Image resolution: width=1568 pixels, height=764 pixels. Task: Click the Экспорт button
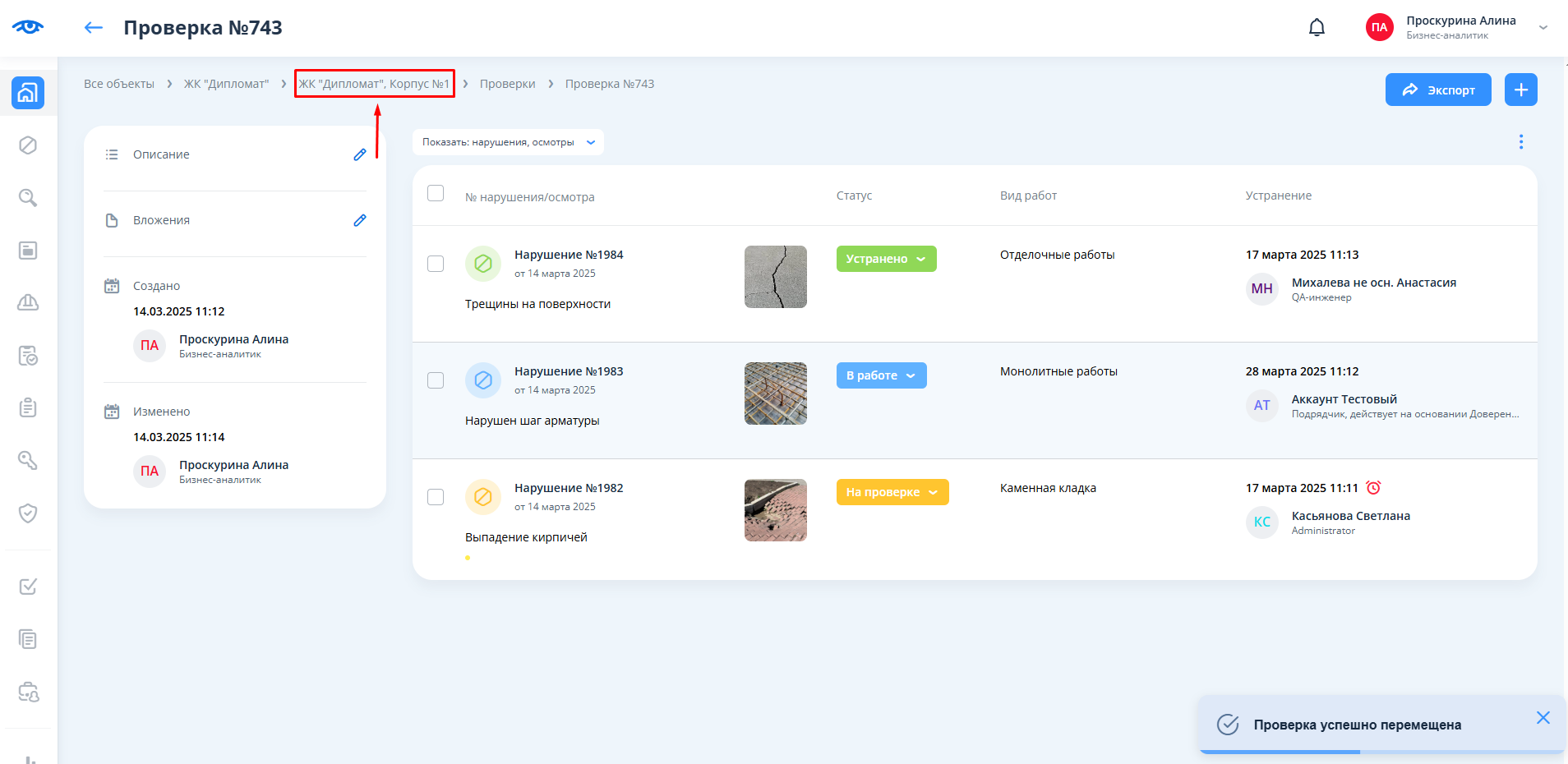coord(1437,90)
